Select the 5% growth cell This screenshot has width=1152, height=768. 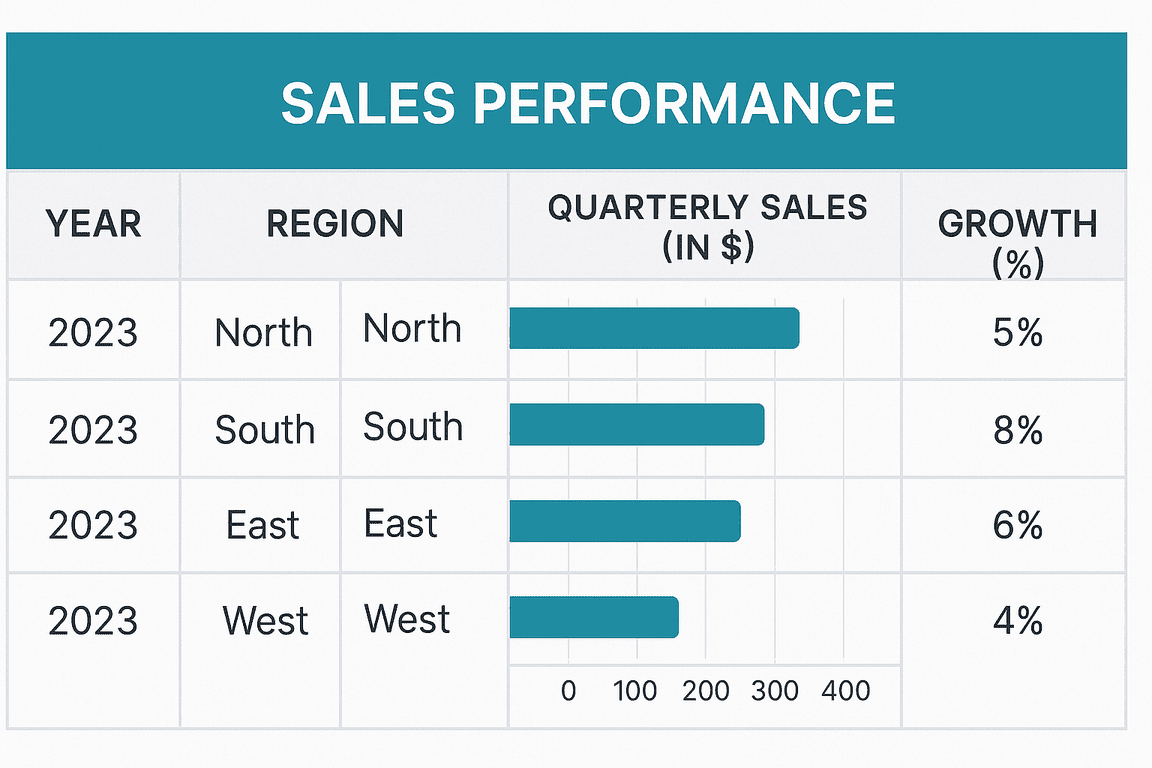[1018, 332]
